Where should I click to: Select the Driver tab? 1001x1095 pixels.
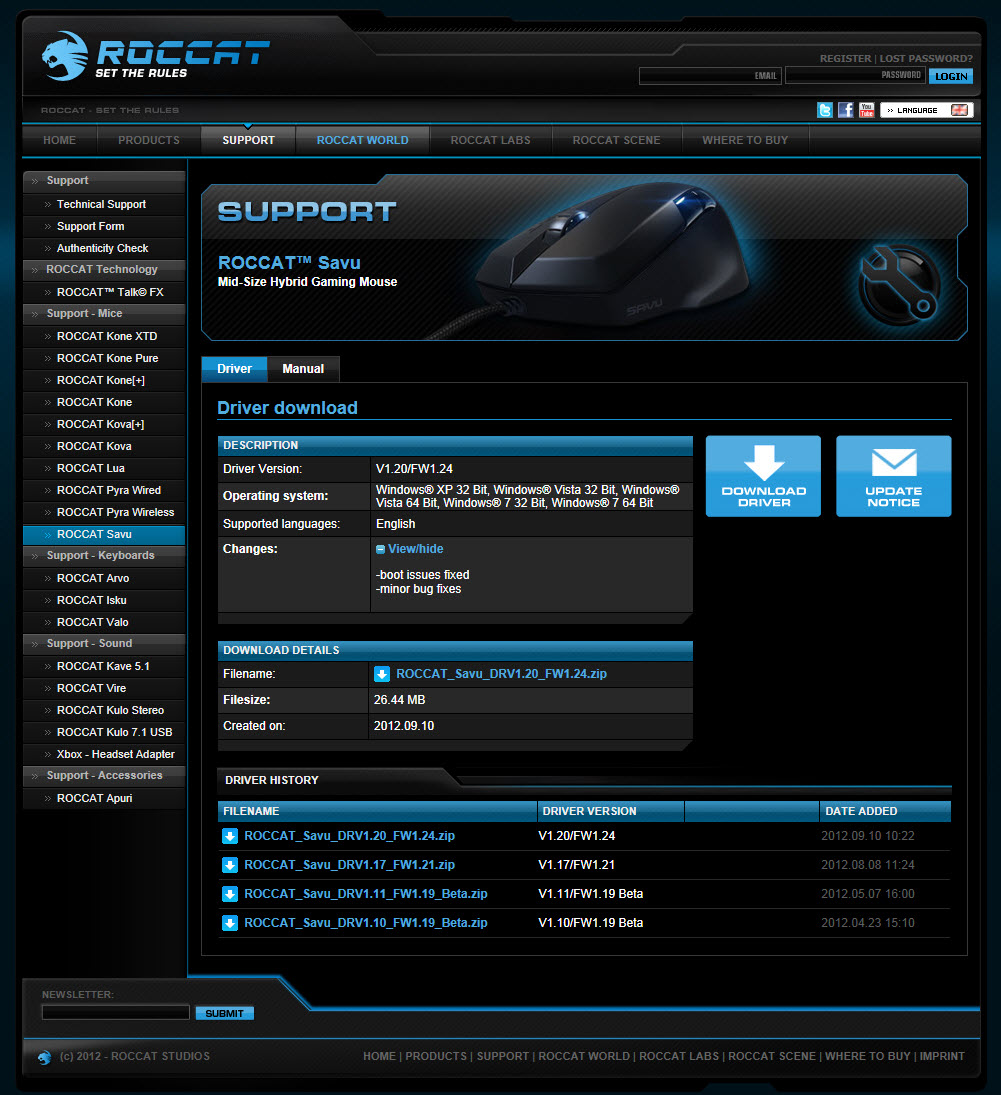(234, 369)
